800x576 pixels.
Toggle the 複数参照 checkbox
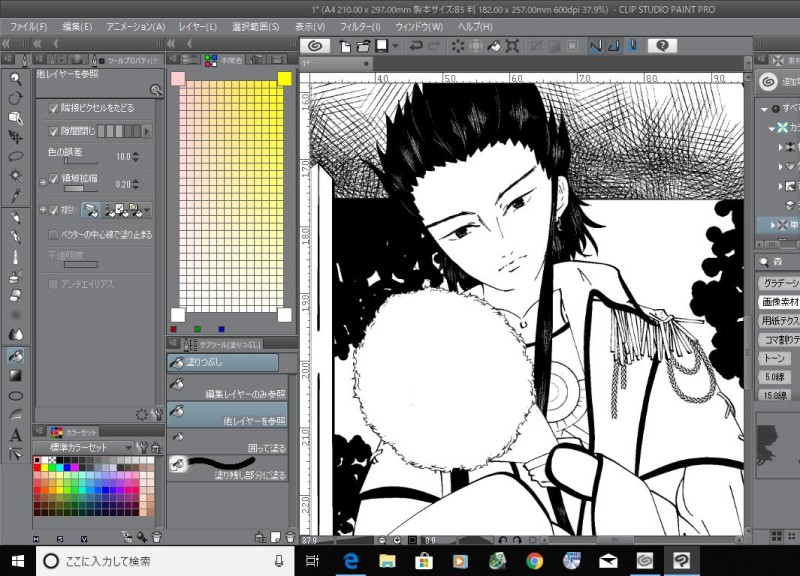click(x=54, y=210)
